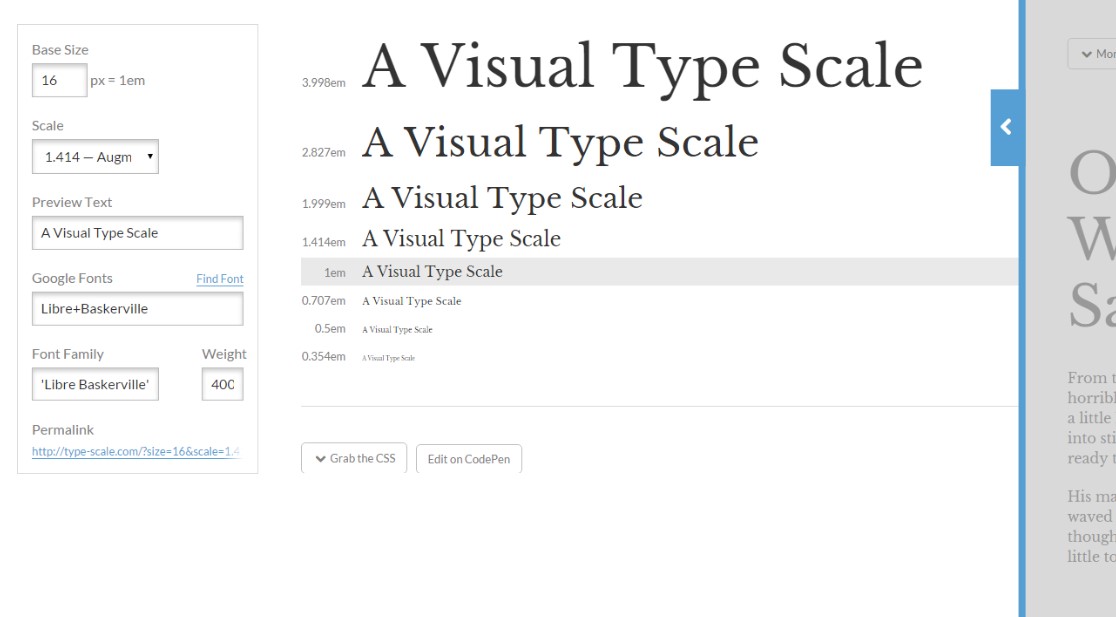
Task: Select the Preview Text field
Action: click(137, 232)
